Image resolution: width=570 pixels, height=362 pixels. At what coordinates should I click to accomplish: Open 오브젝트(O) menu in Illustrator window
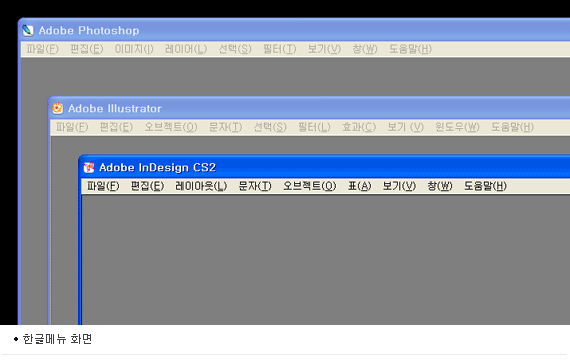[x=171, y=127]
